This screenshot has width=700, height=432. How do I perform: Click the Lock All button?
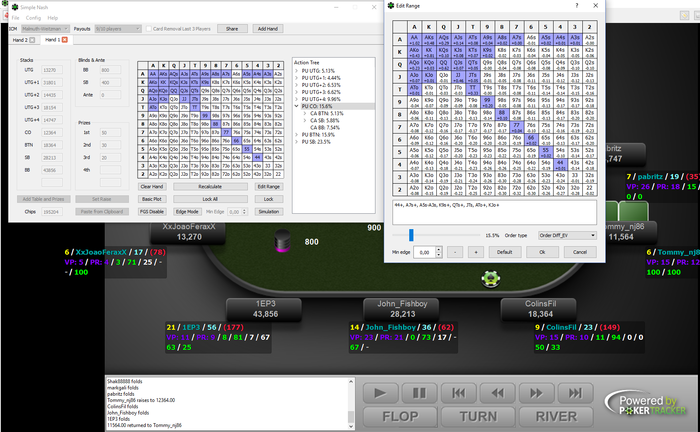click(210, 199)
